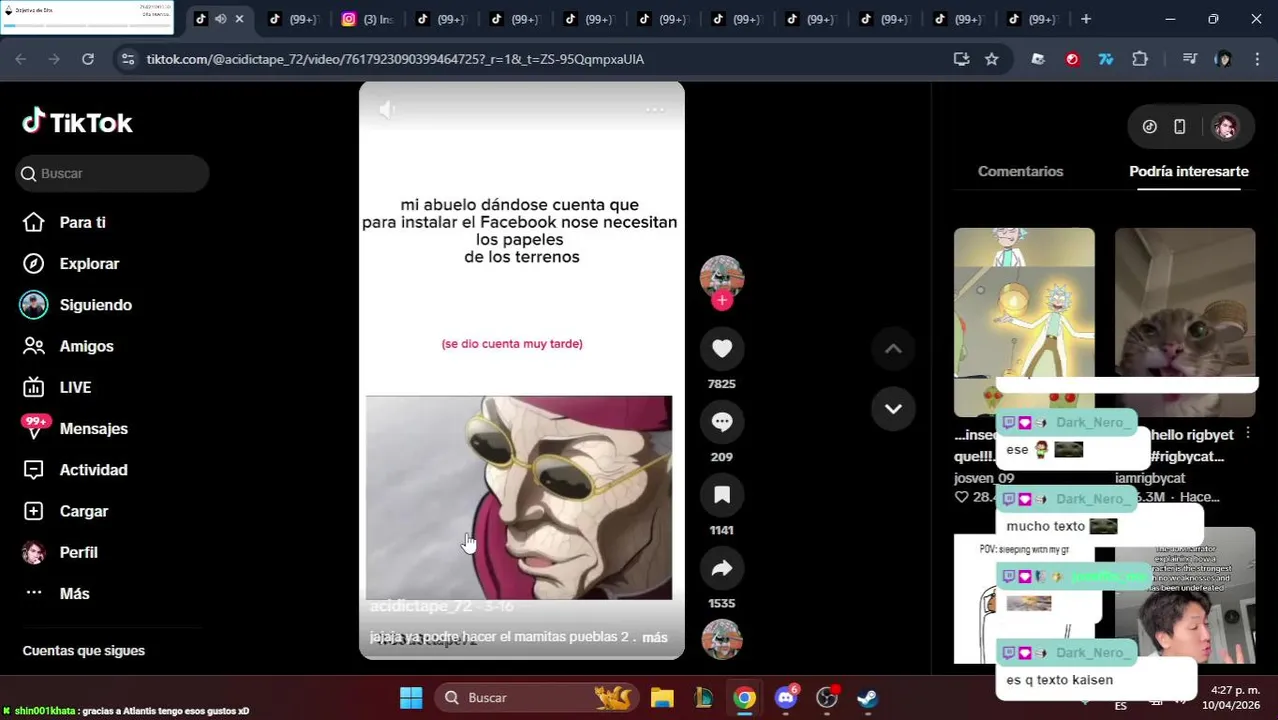Click the browser back arrow
Image resolution: width=1278 pixels, height=720 pixels.
(21, 59)
